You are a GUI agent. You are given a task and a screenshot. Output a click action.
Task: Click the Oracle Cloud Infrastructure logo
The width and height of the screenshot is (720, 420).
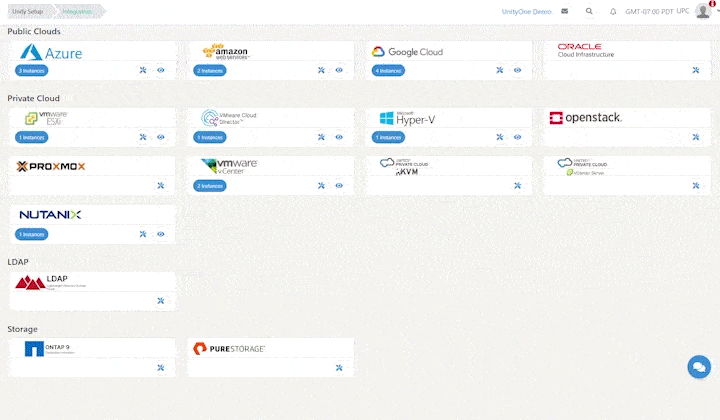point(585,50)
